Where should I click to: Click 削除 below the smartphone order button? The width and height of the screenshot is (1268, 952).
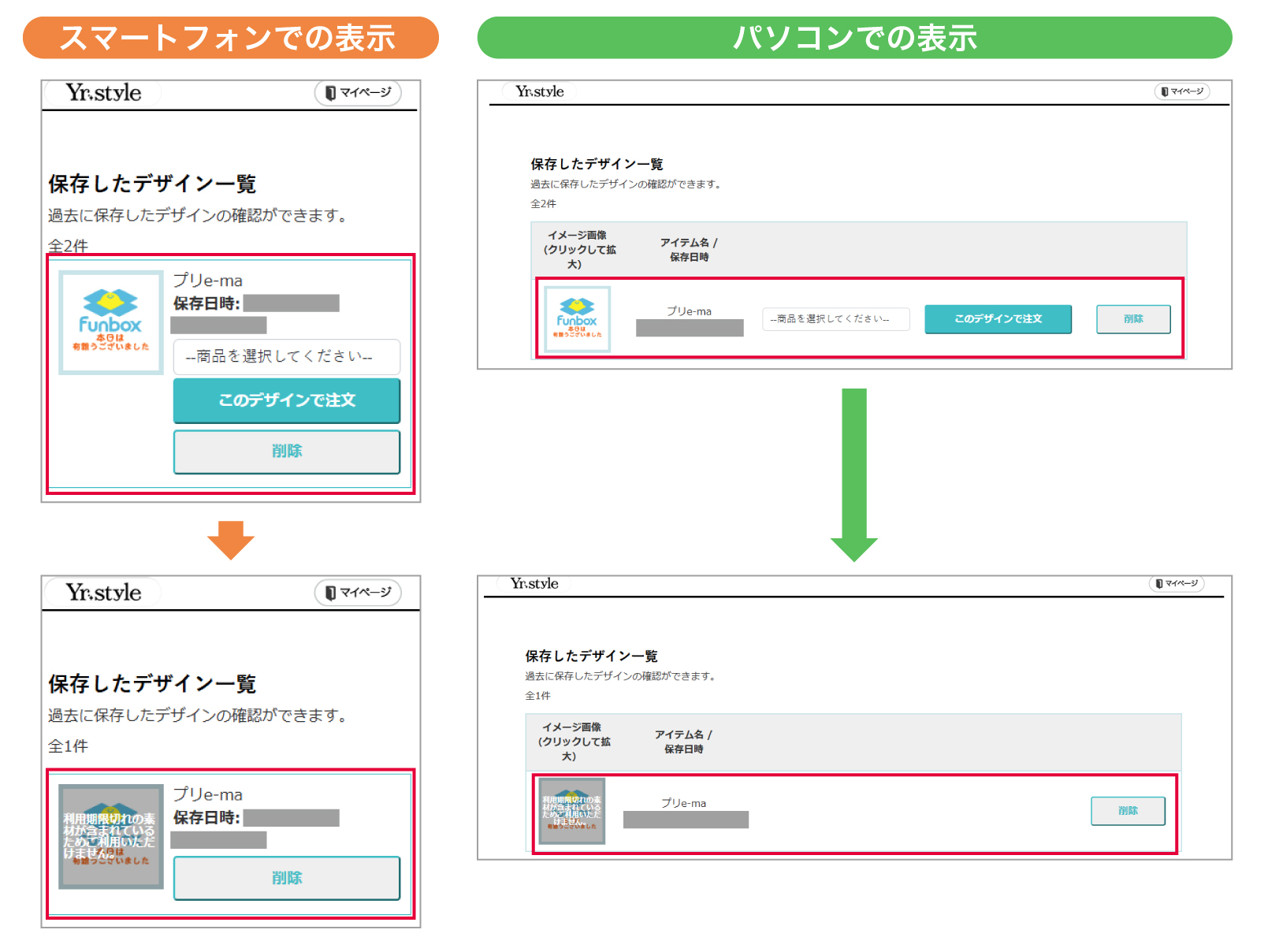coord(287,452)
